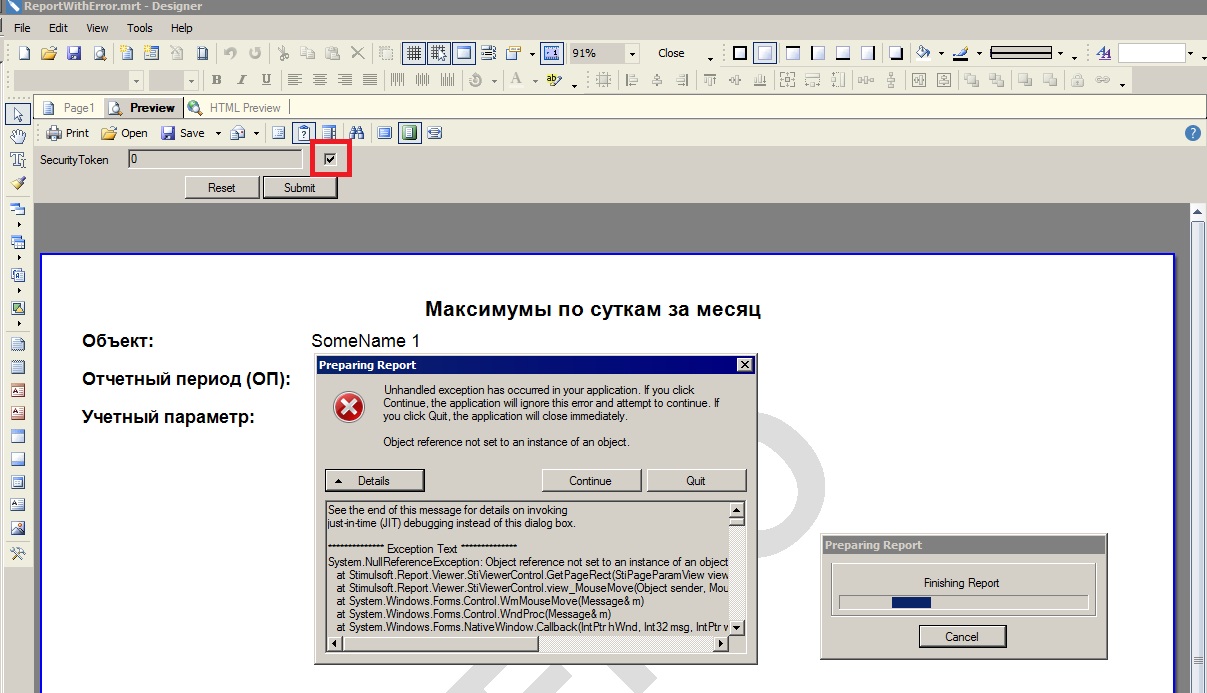Click Open in preview toolbar
The height and width of the screenshot is (693, 1207).
pyautogui.click(x=125, y=133)
